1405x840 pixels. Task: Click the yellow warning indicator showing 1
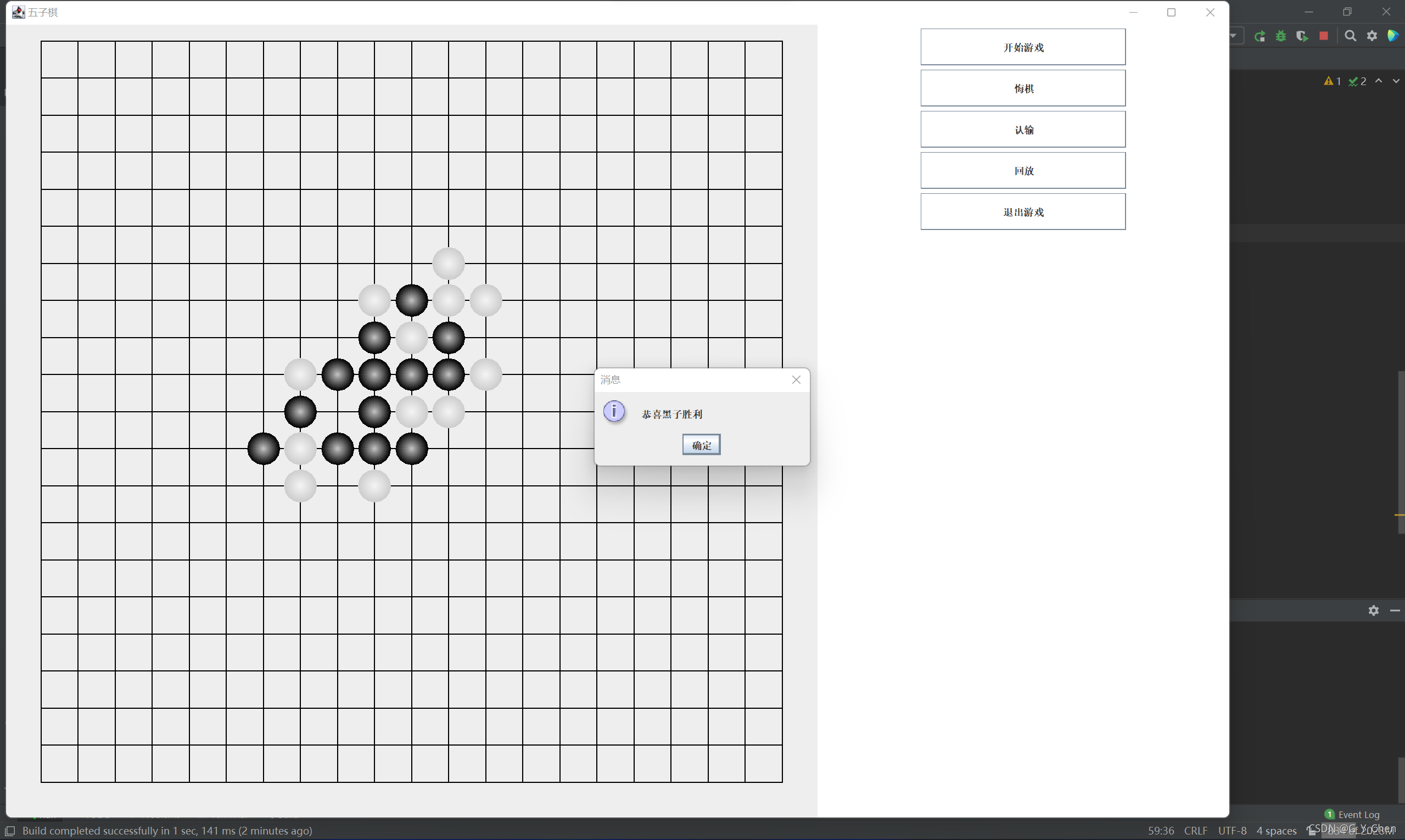(x=1332, y=81)
